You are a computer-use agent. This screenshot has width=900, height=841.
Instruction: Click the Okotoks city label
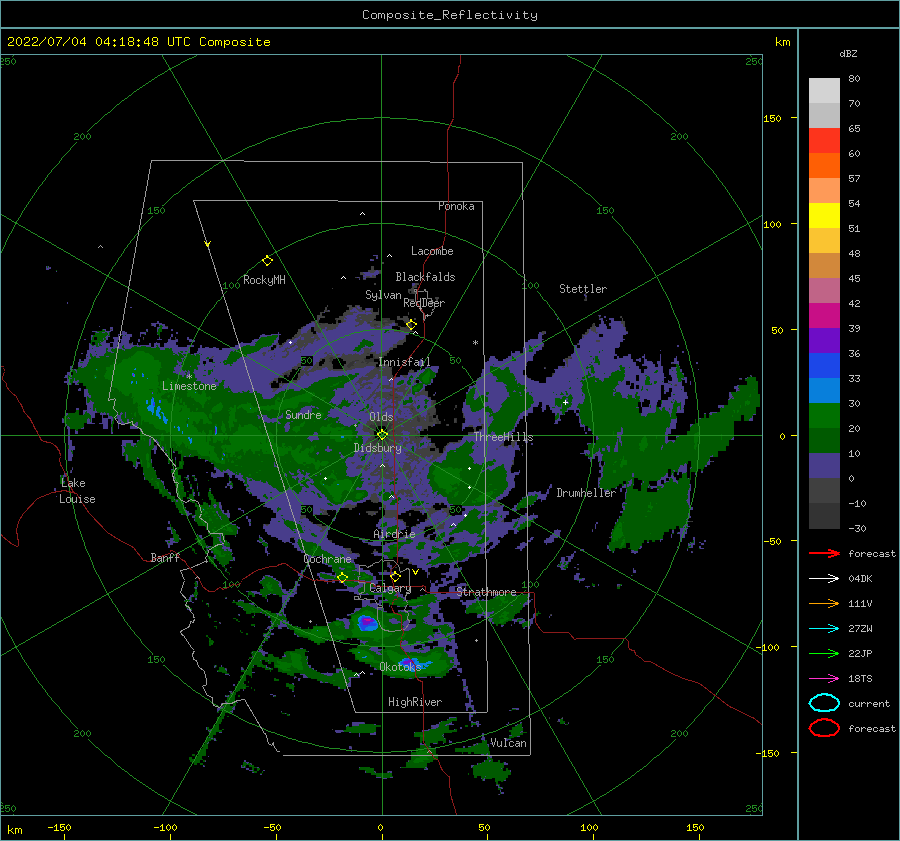coord(401,667)
